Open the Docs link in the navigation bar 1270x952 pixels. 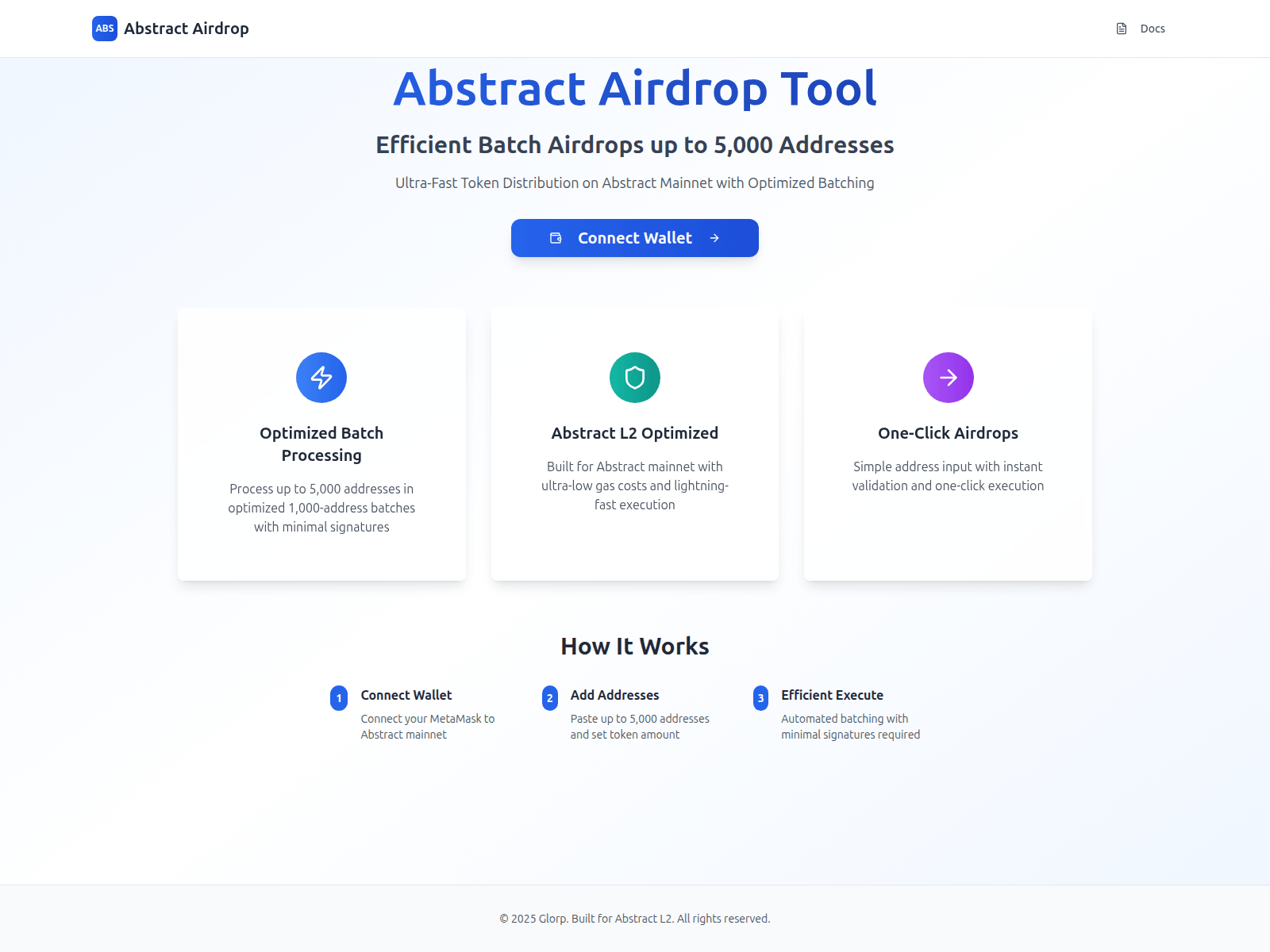[x=1152, y=28]
